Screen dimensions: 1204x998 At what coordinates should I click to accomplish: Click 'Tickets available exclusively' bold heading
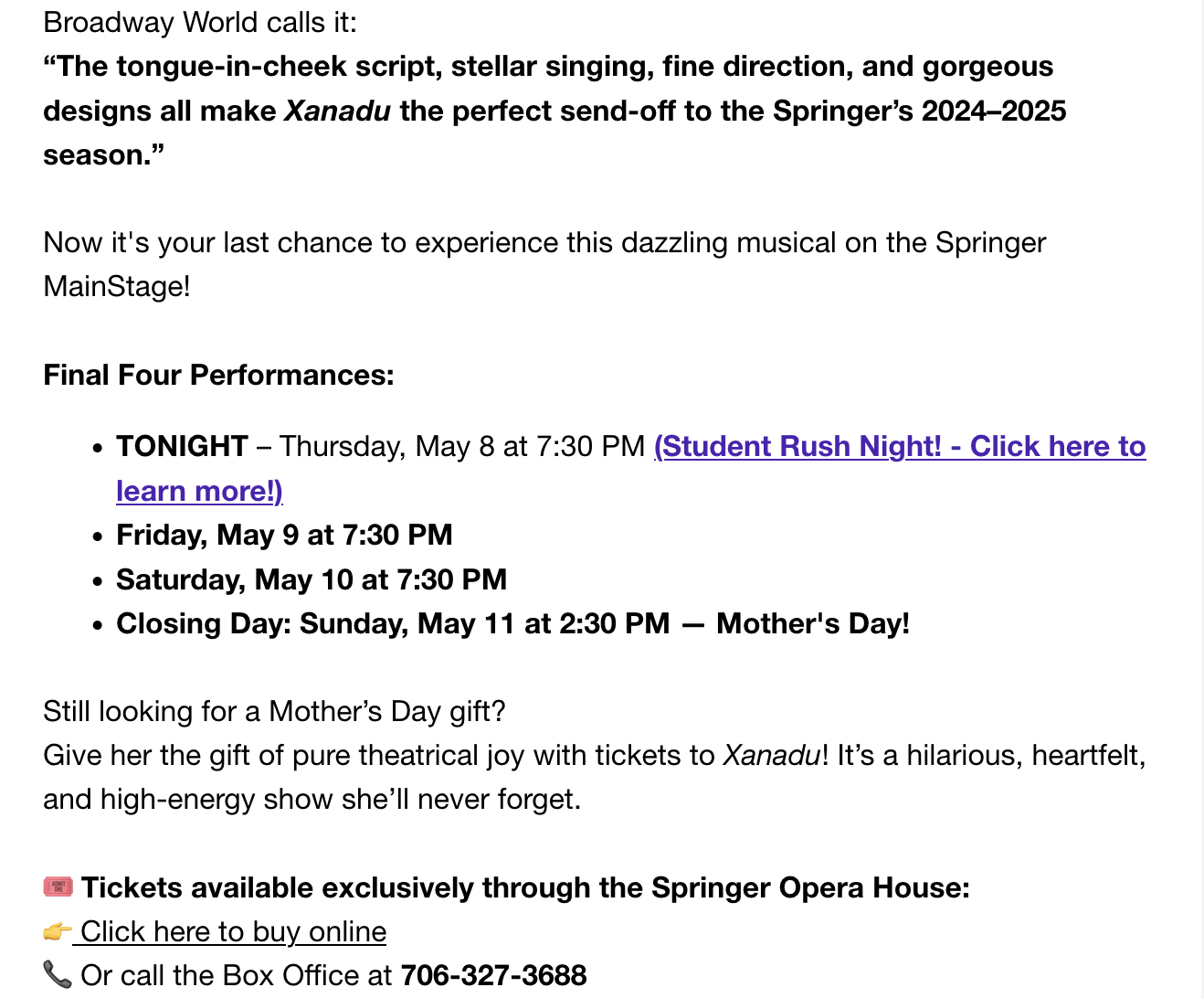(x=525, y=887)
